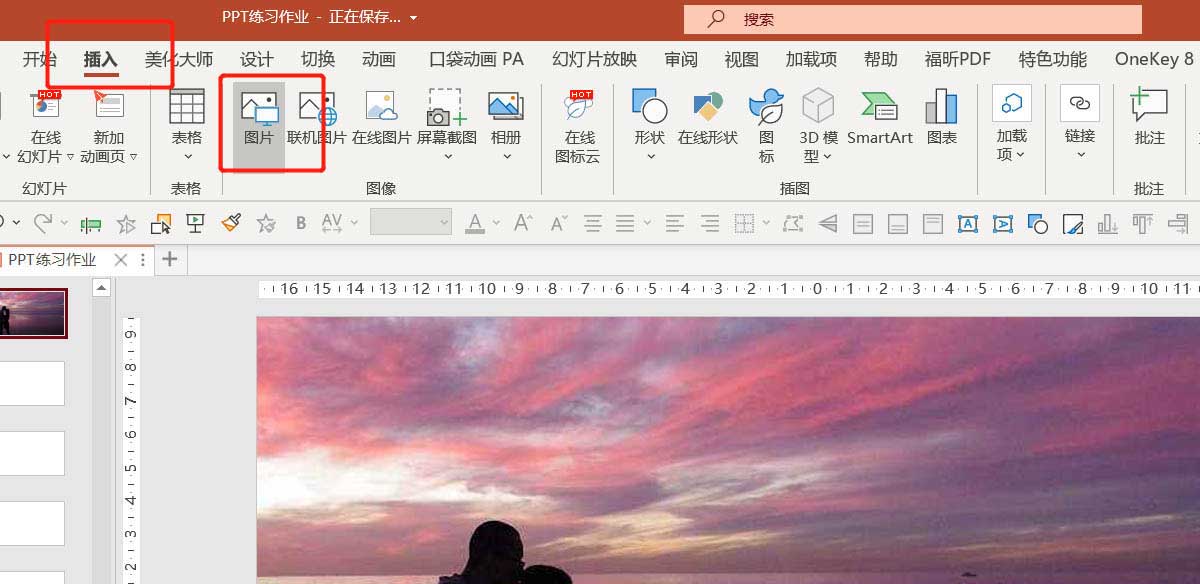Image resolution: width=1200 pixels, height=584 pixels.
Task: Click the slideshow from current slide icon
Action: click(196, 223)
